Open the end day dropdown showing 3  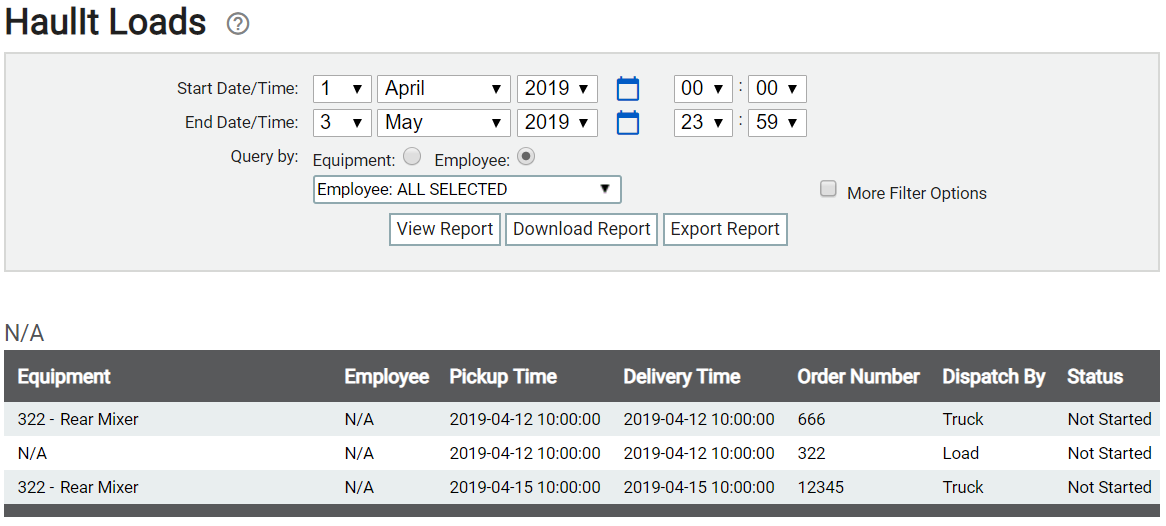click(x=342, y=123)
